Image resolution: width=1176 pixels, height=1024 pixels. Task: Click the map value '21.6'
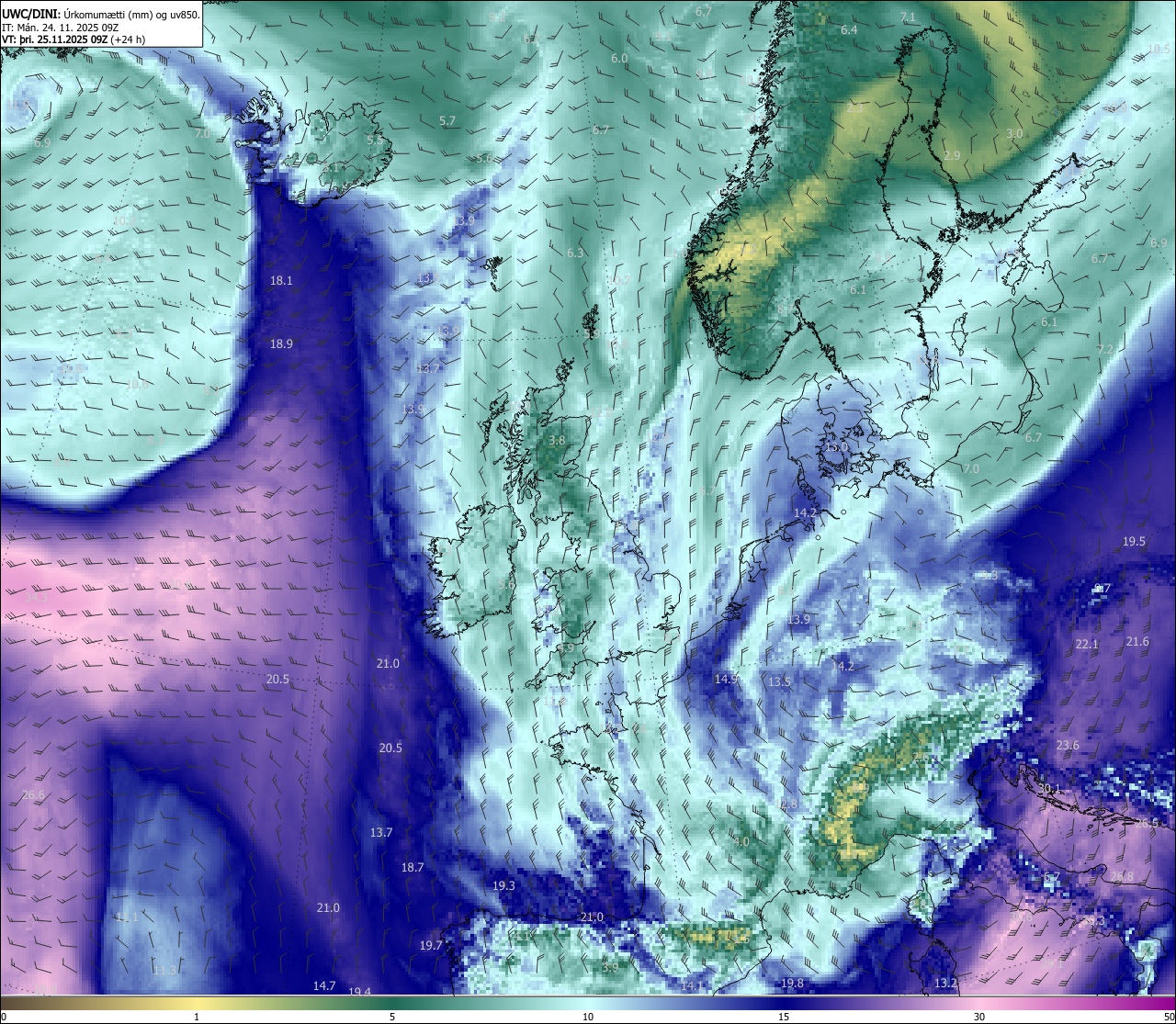click(x=1137, y=641)
